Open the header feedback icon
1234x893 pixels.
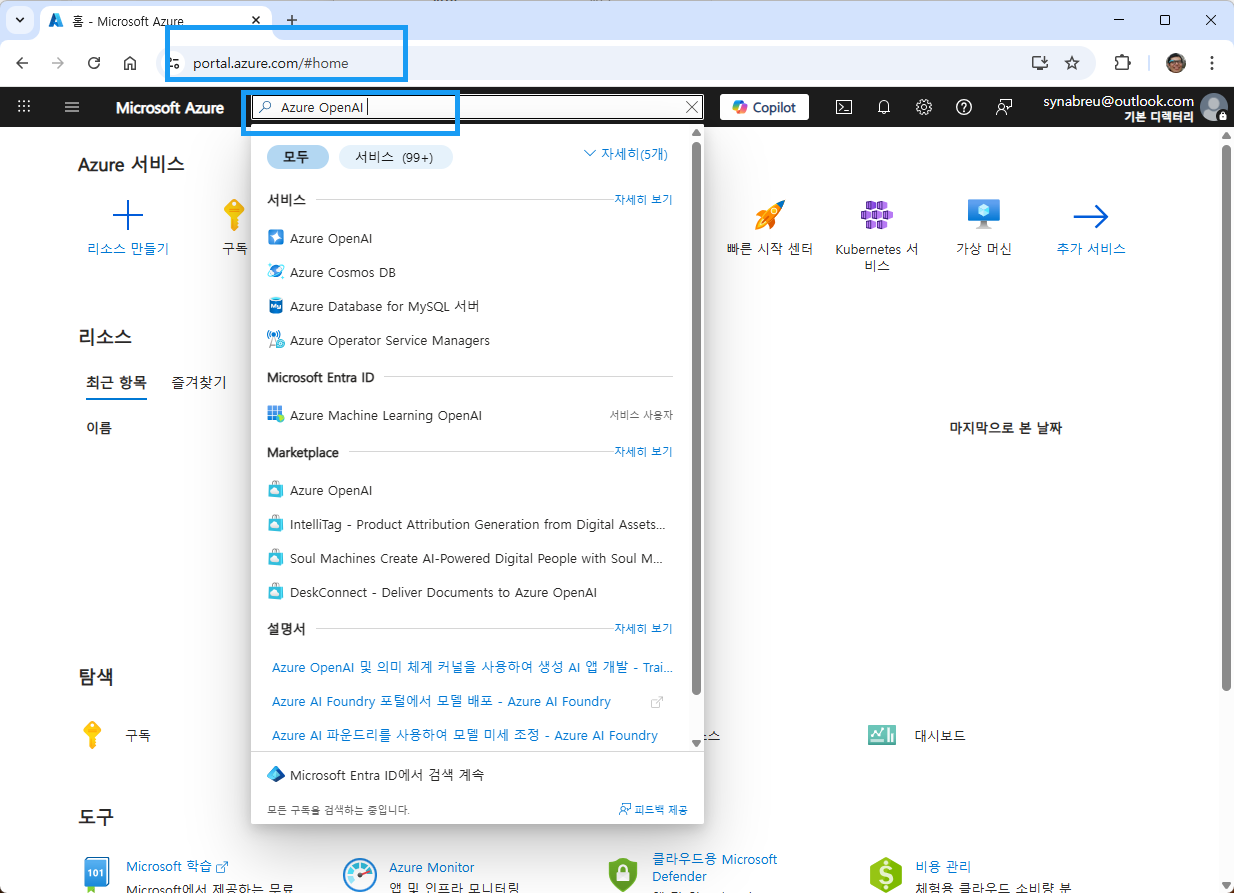[1004, 107]
